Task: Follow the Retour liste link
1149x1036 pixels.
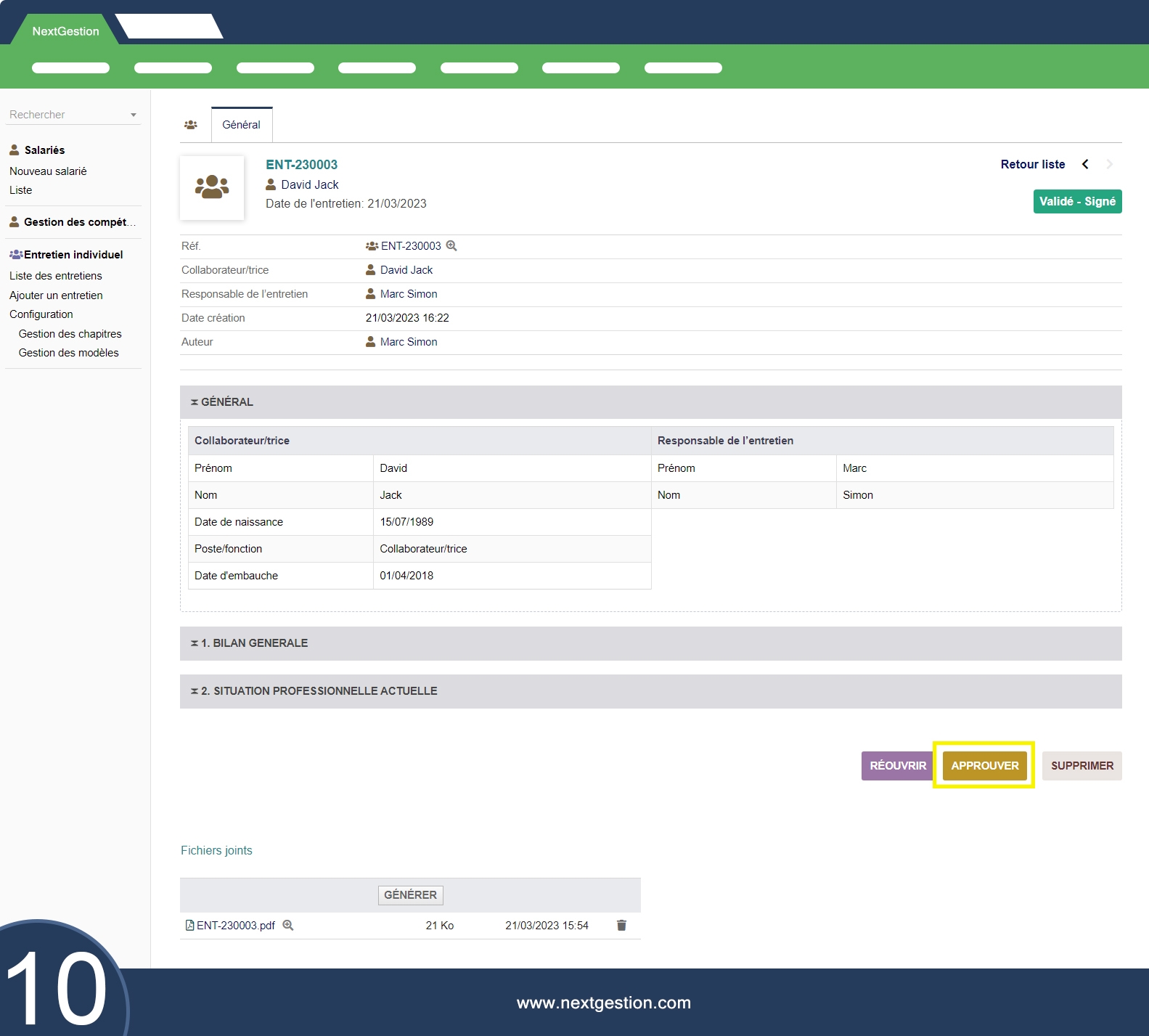Action: 1032,165
